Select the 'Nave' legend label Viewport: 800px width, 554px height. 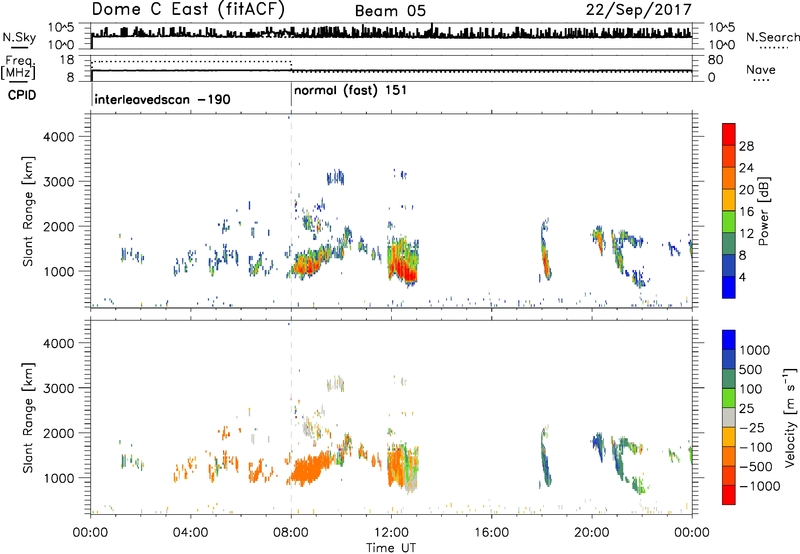coord(761,70)
